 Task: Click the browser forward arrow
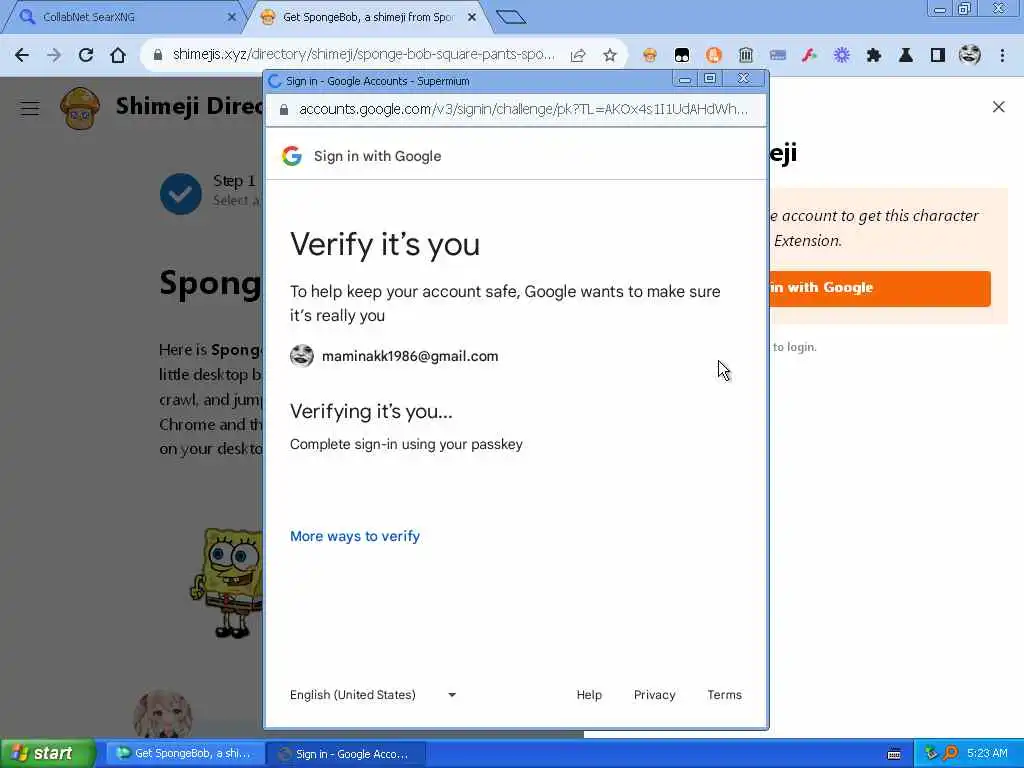point(54,55)
